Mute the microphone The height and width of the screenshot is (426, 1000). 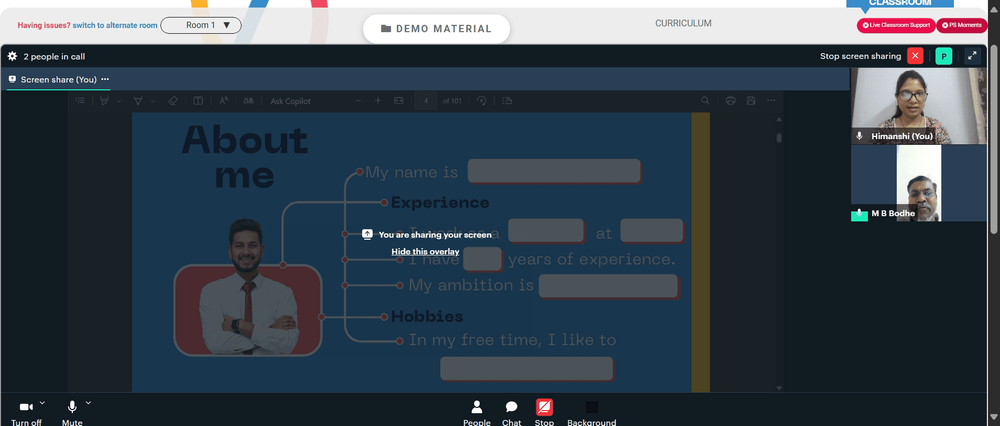(72, 413)
